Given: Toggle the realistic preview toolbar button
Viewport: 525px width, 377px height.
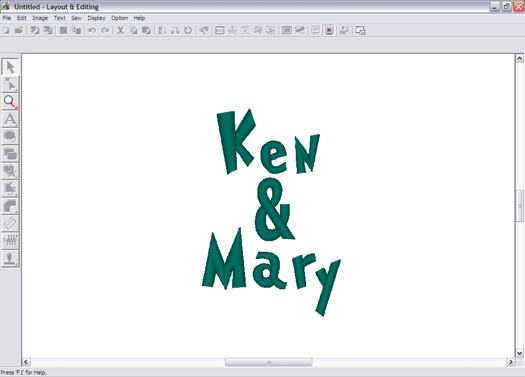Looking at the screenshot, I should point(329,30).
